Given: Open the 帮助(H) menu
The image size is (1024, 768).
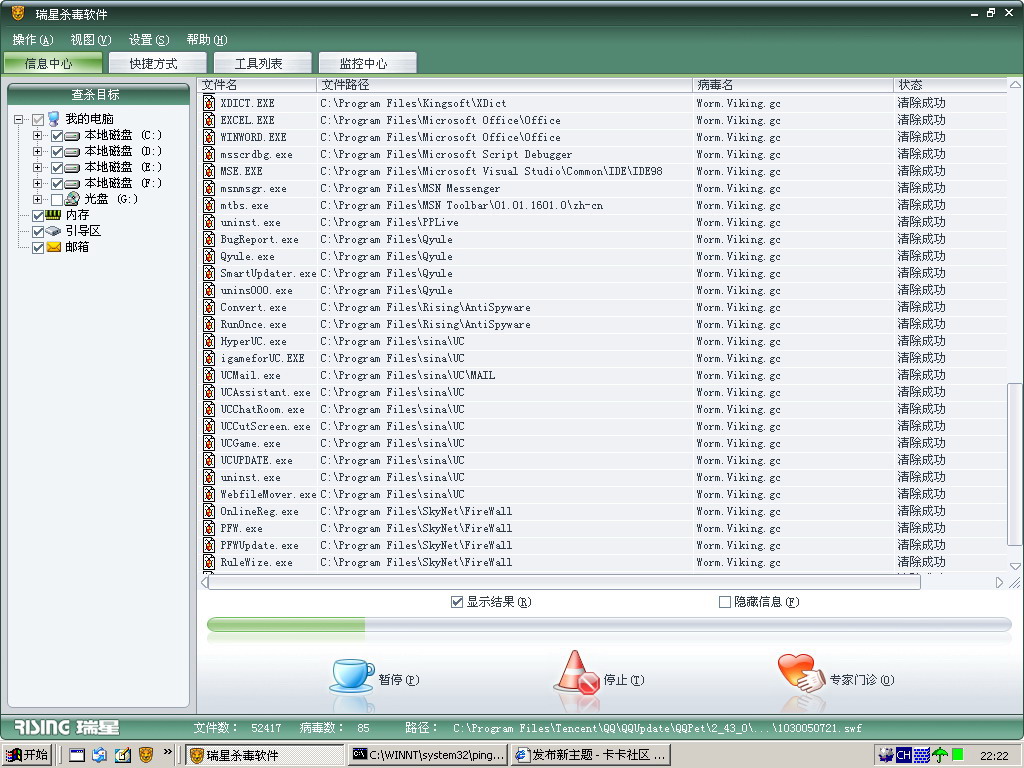Looking at the screenshot, I should 207,40.
